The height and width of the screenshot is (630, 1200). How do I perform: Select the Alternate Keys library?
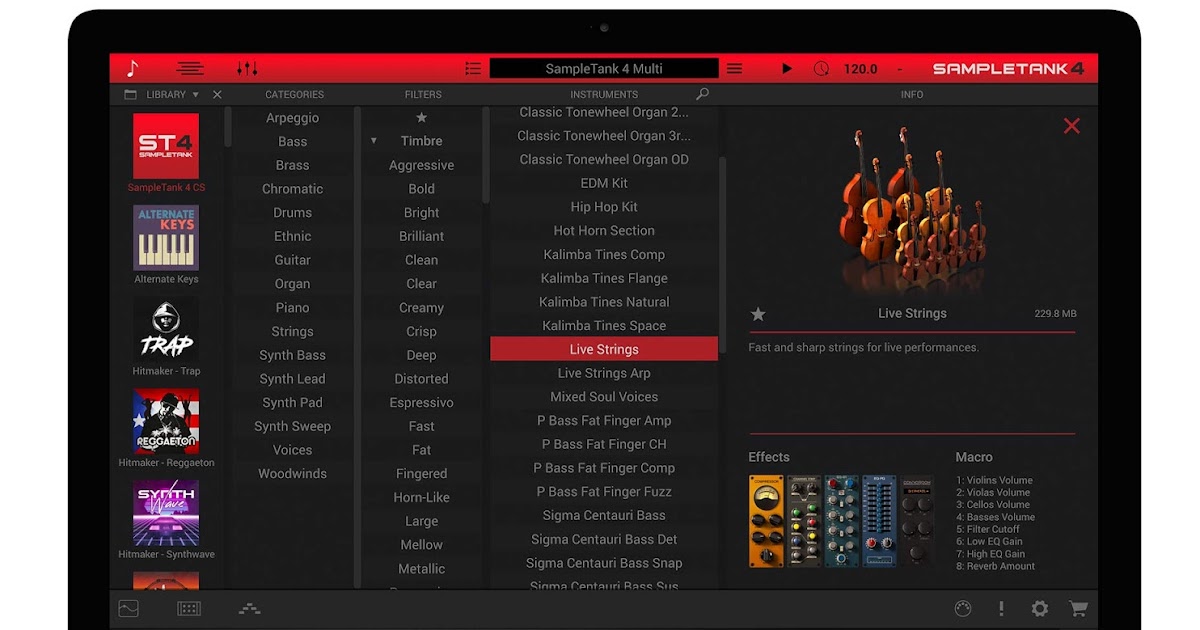click(x=166, y=245)
